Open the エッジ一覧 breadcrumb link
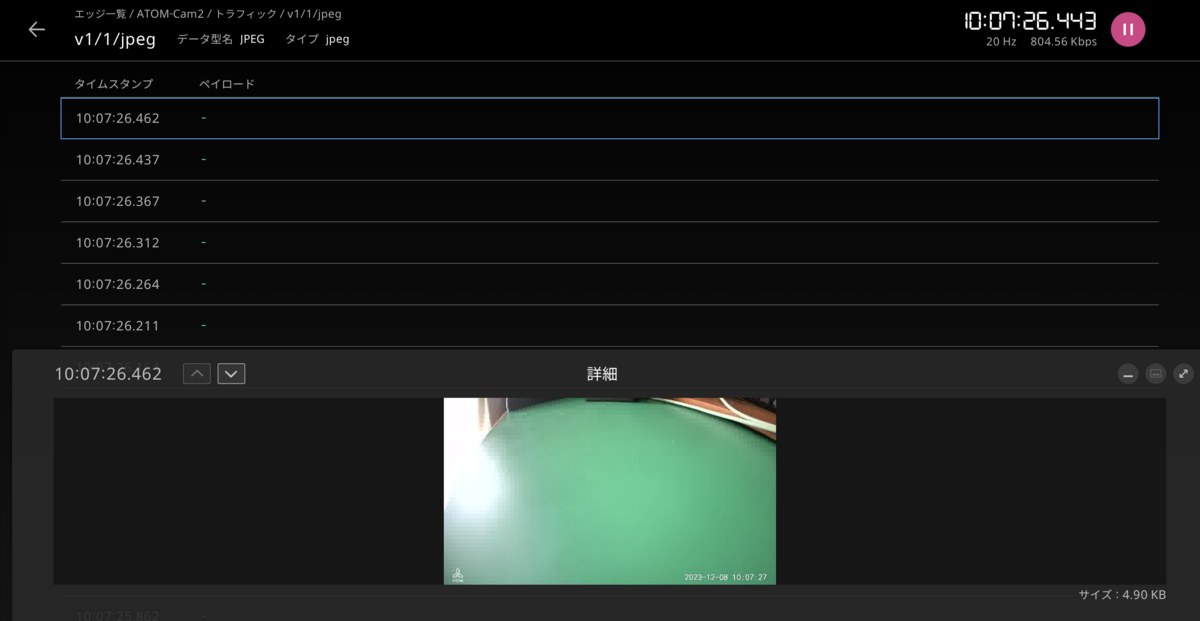The width and height of the screenshot is (1200, 621). [100, 15]
